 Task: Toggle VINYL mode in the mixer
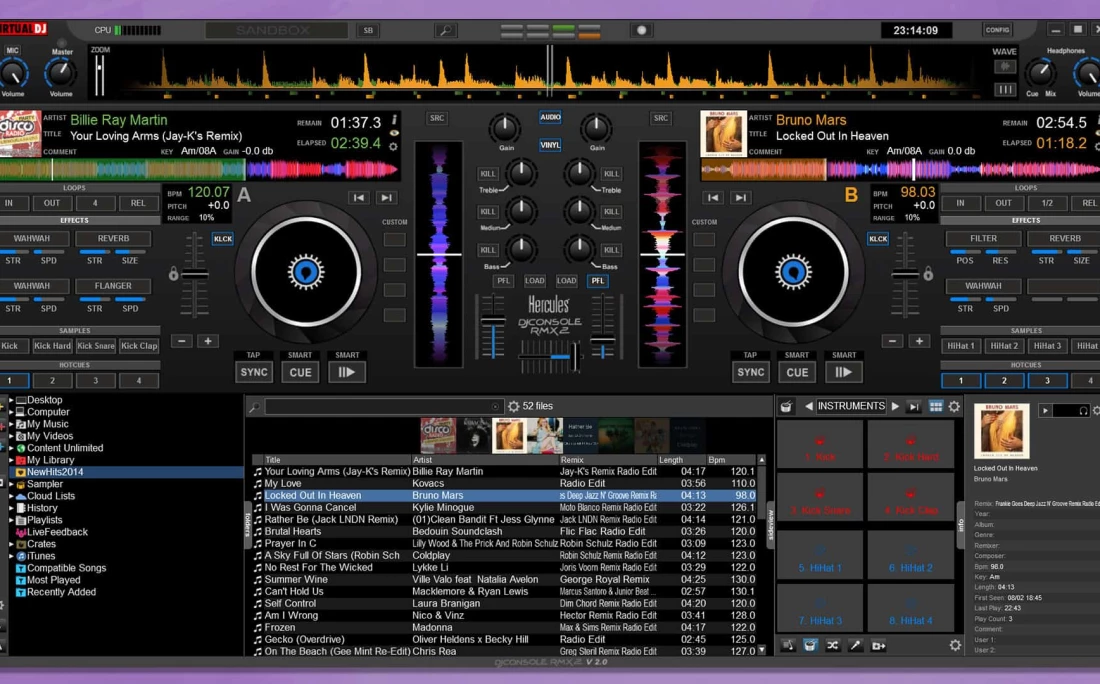point(550,145)
